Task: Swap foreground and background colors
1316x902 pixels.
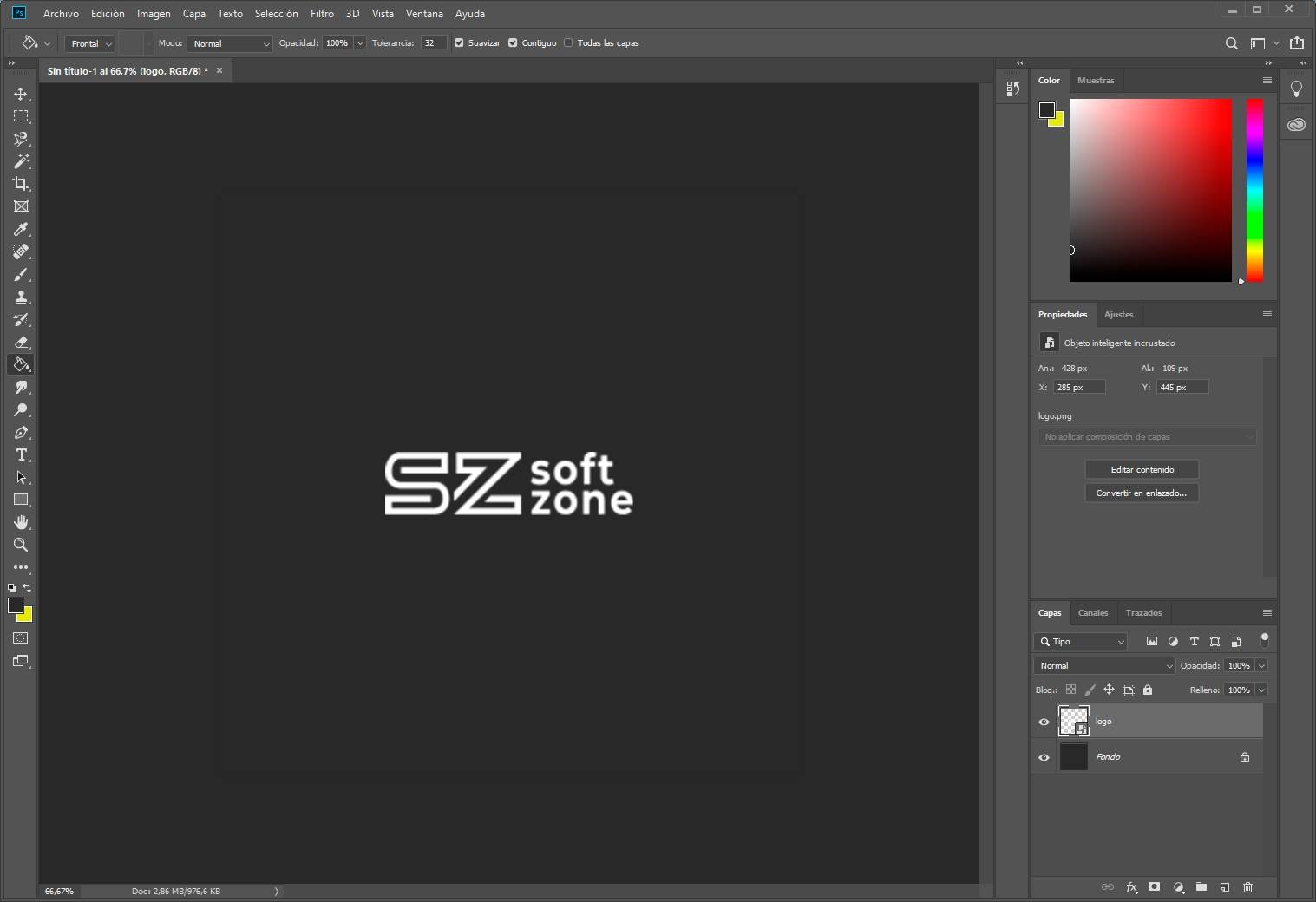Action: [27, 588]
